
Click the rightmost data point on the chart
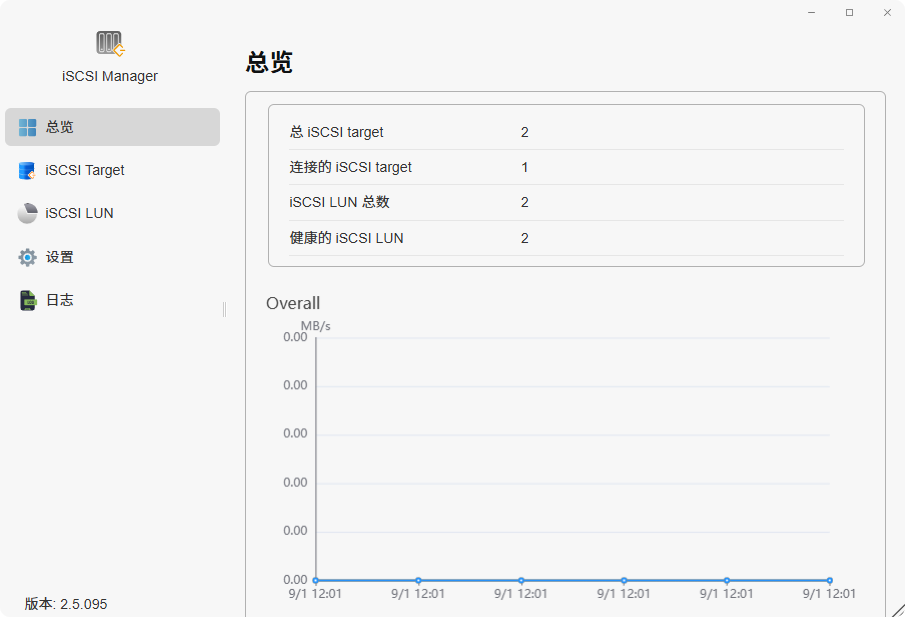coord(828,579)
